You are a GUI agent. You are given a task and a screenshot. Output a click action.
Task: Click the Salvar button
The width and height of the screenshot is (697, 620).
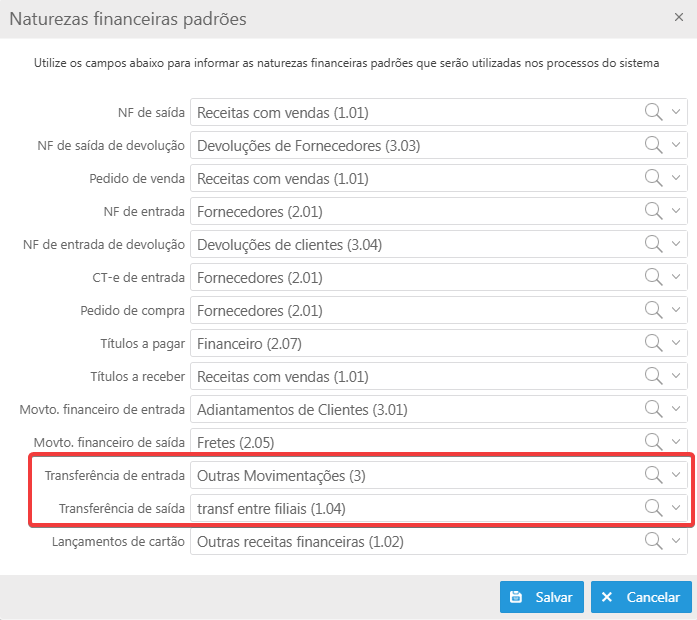click(x=541, y=597)
